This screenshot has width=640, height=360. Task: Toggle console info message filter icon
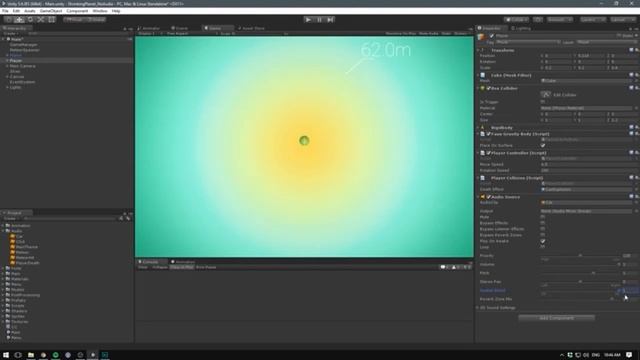click(x=444, y=267)
